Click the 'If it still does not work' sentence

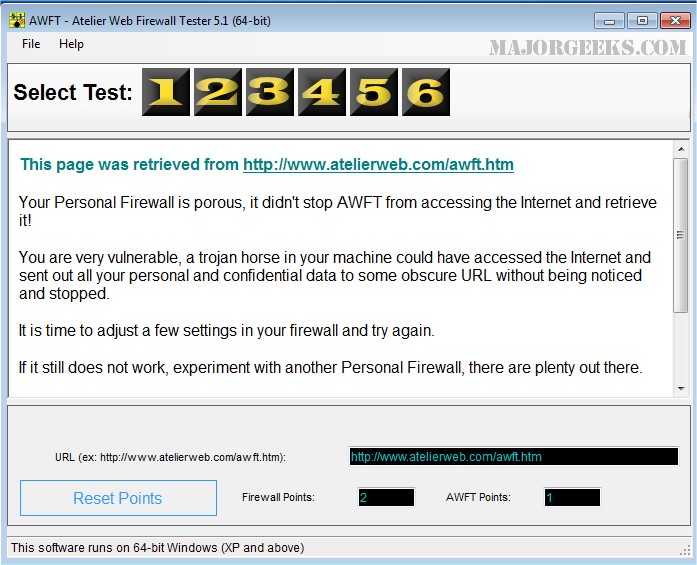(331, 368)
